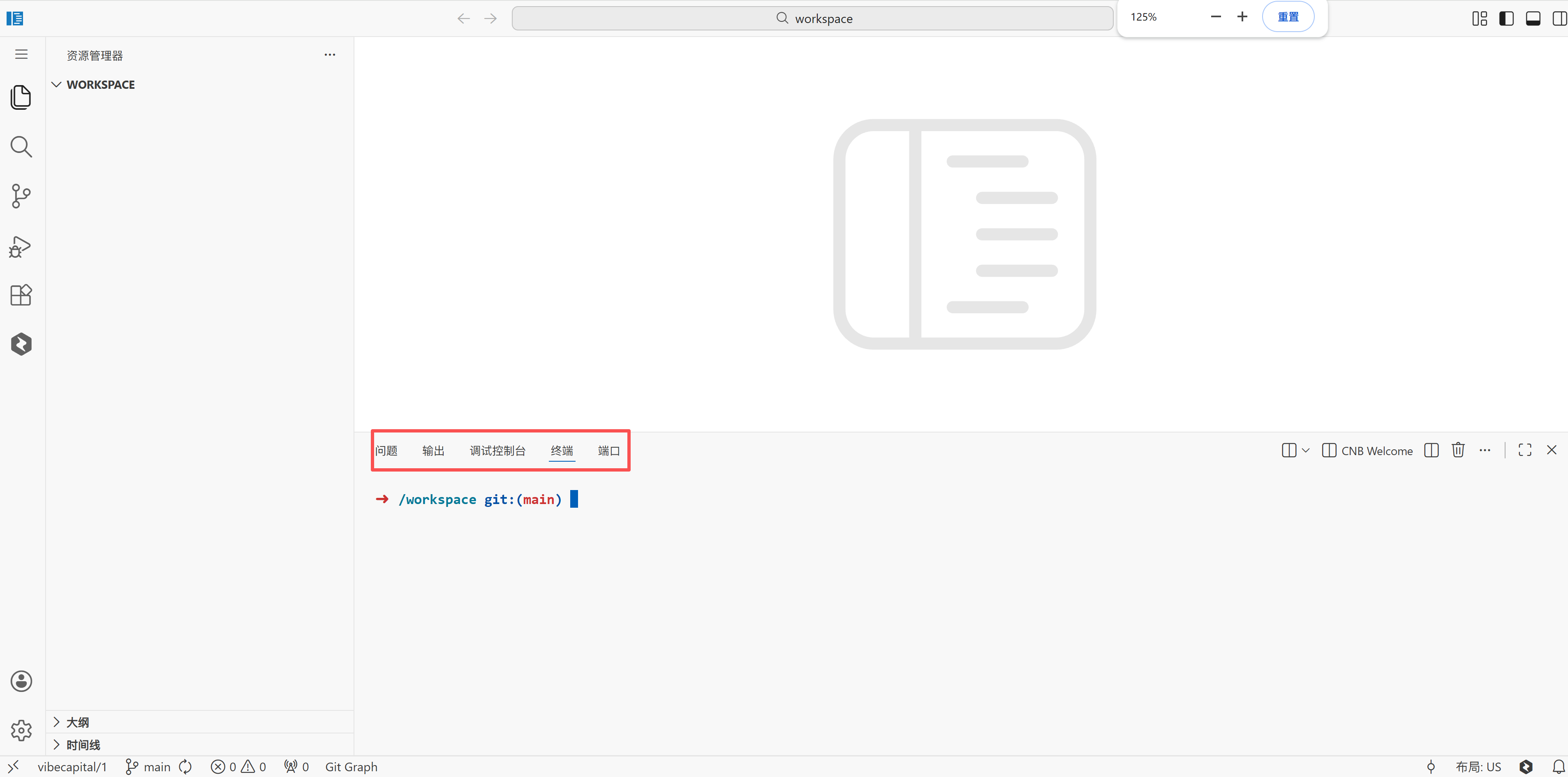
Task: Open the Run and Debug view
Action: click(21, 246)
